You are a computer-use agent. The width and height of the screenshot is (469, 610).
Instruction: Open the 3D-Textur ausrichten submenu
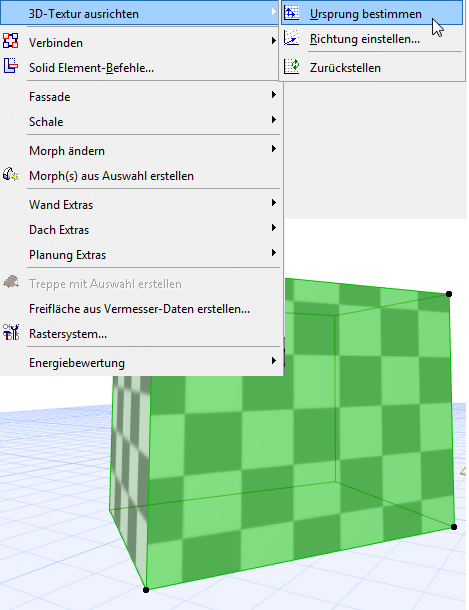coord(139,13)
